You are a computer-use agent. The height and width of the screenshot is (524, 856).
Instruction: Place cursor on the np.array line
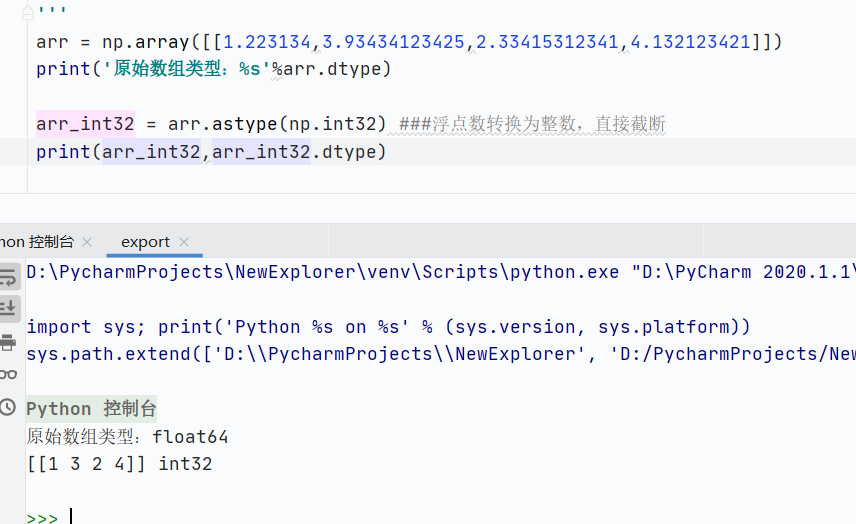point(400,42)
